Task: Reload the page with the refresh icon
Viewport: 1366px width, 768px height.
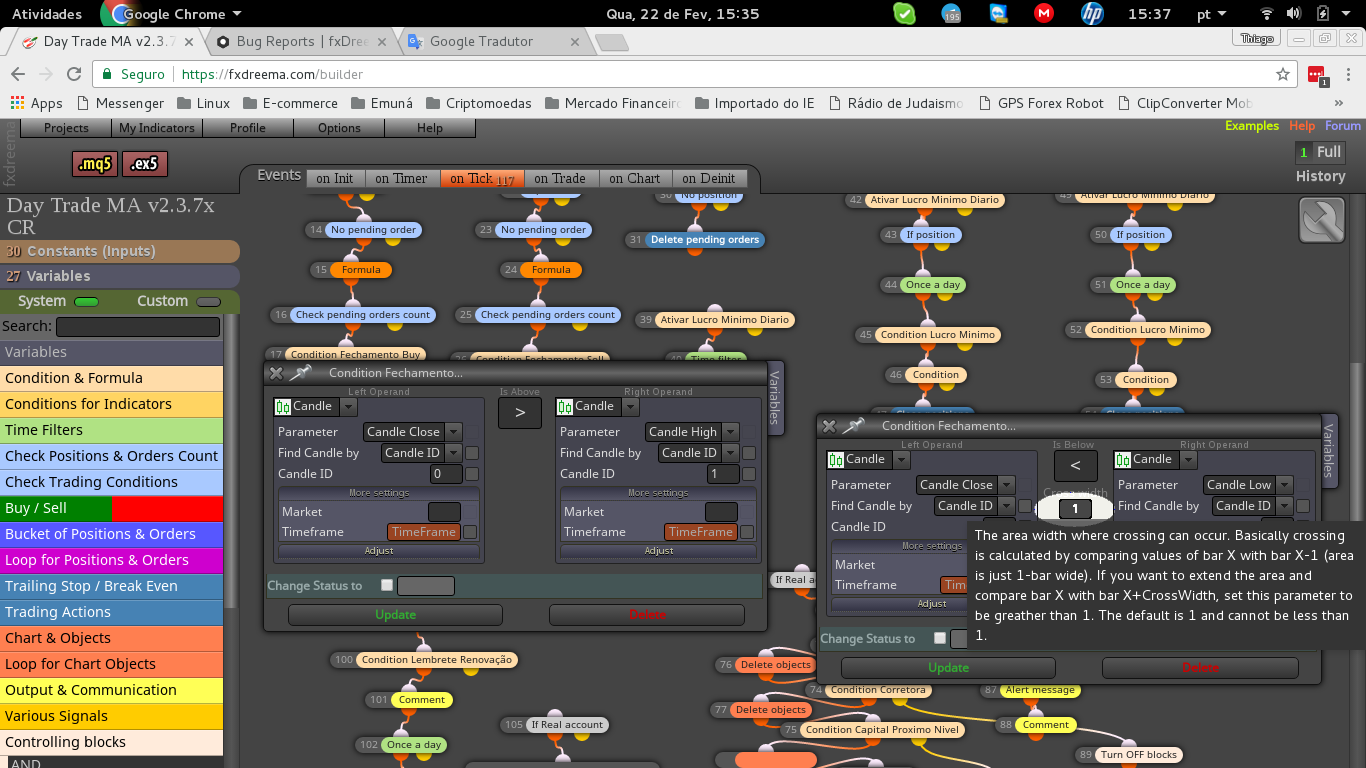Action: point(74,74)
